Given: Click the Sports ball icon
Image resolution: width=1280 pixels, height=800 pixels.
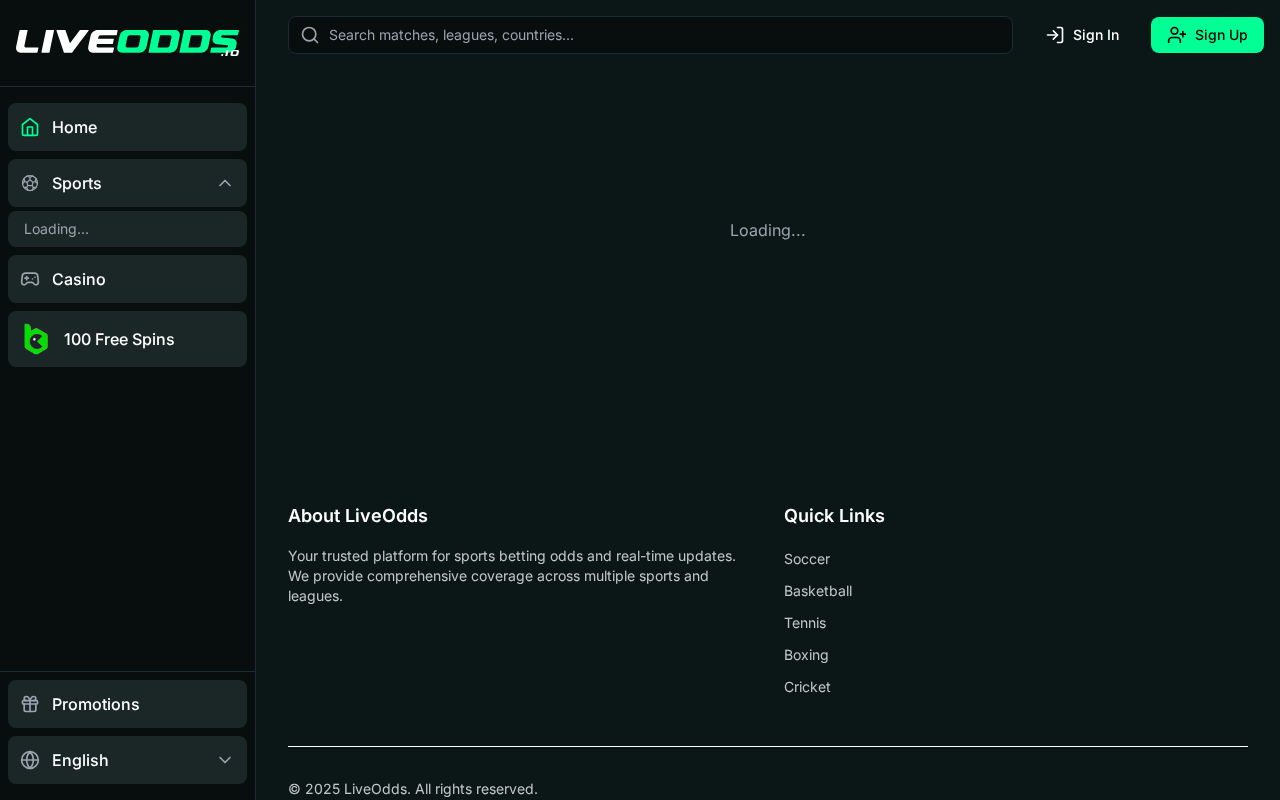Looking at the screenshot, I should [30, 183].
